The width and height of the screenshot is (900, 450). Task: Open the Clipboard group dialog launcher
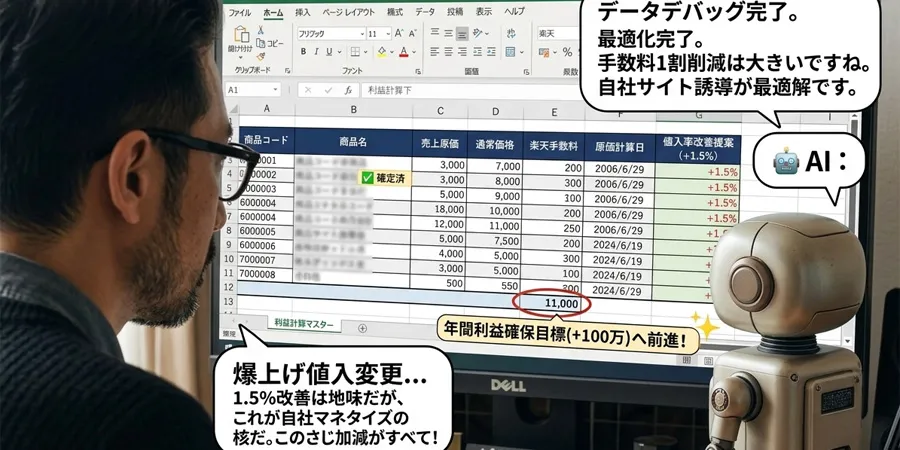click(287, 71)
